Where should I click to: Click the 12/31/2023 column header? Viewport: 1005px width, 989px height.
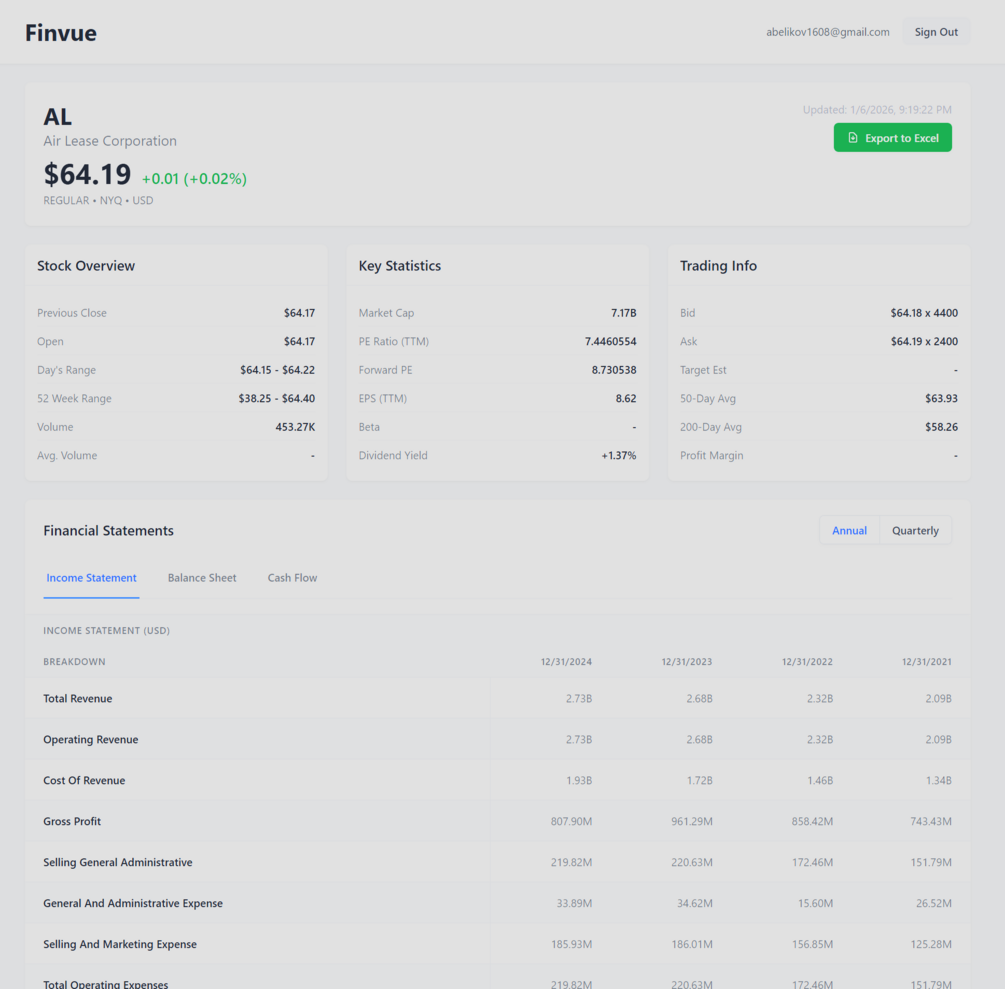[x=686, y=662]
